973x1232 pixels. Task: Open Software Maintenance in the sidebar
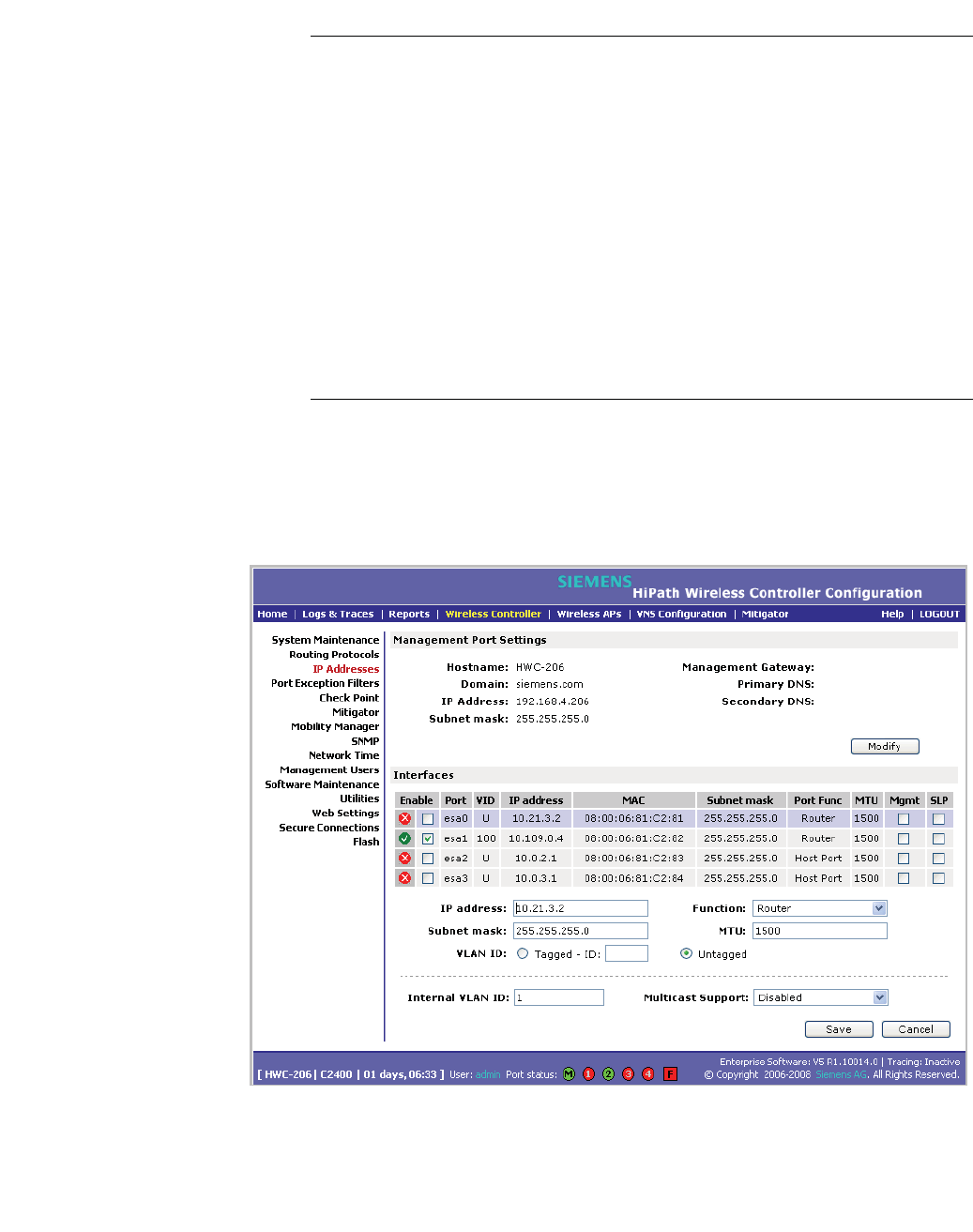pyautogui.click(x=322, y=784)
